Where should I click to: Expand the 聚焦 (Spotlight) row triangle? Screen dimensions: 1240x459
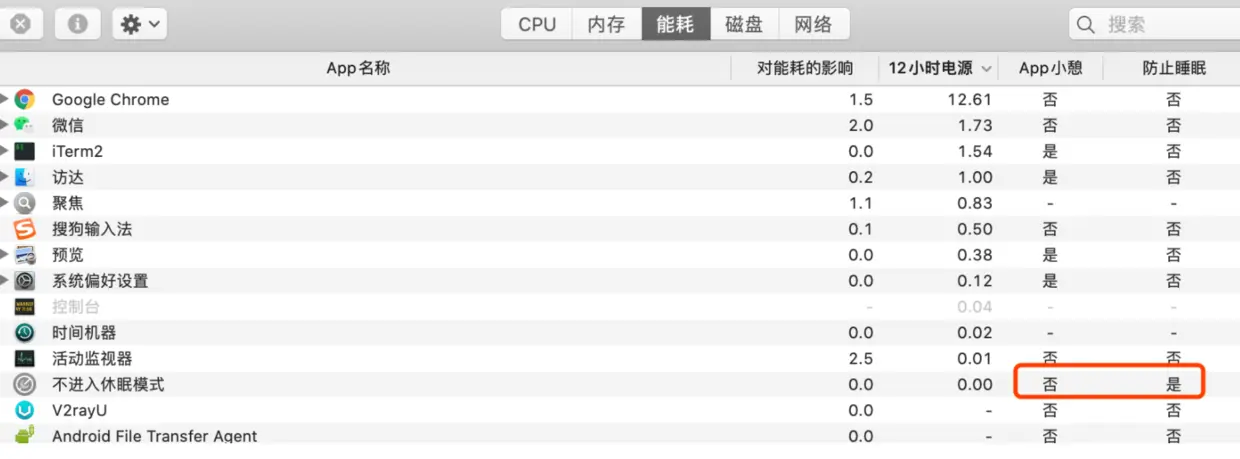pos(5,203)
